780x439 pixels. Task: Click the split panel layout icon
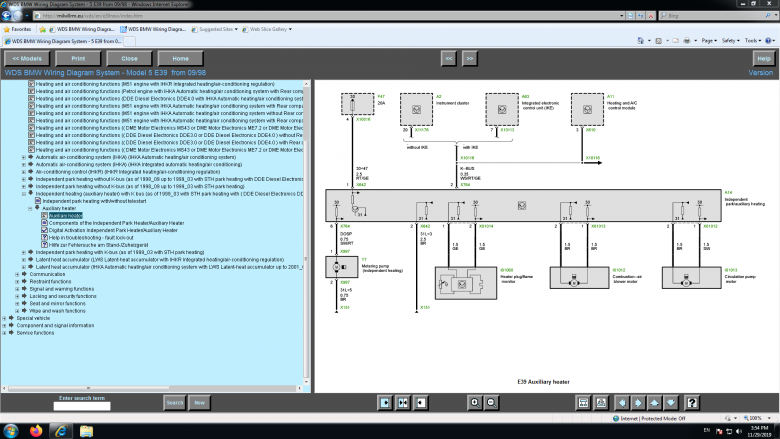tap(403, 403)
